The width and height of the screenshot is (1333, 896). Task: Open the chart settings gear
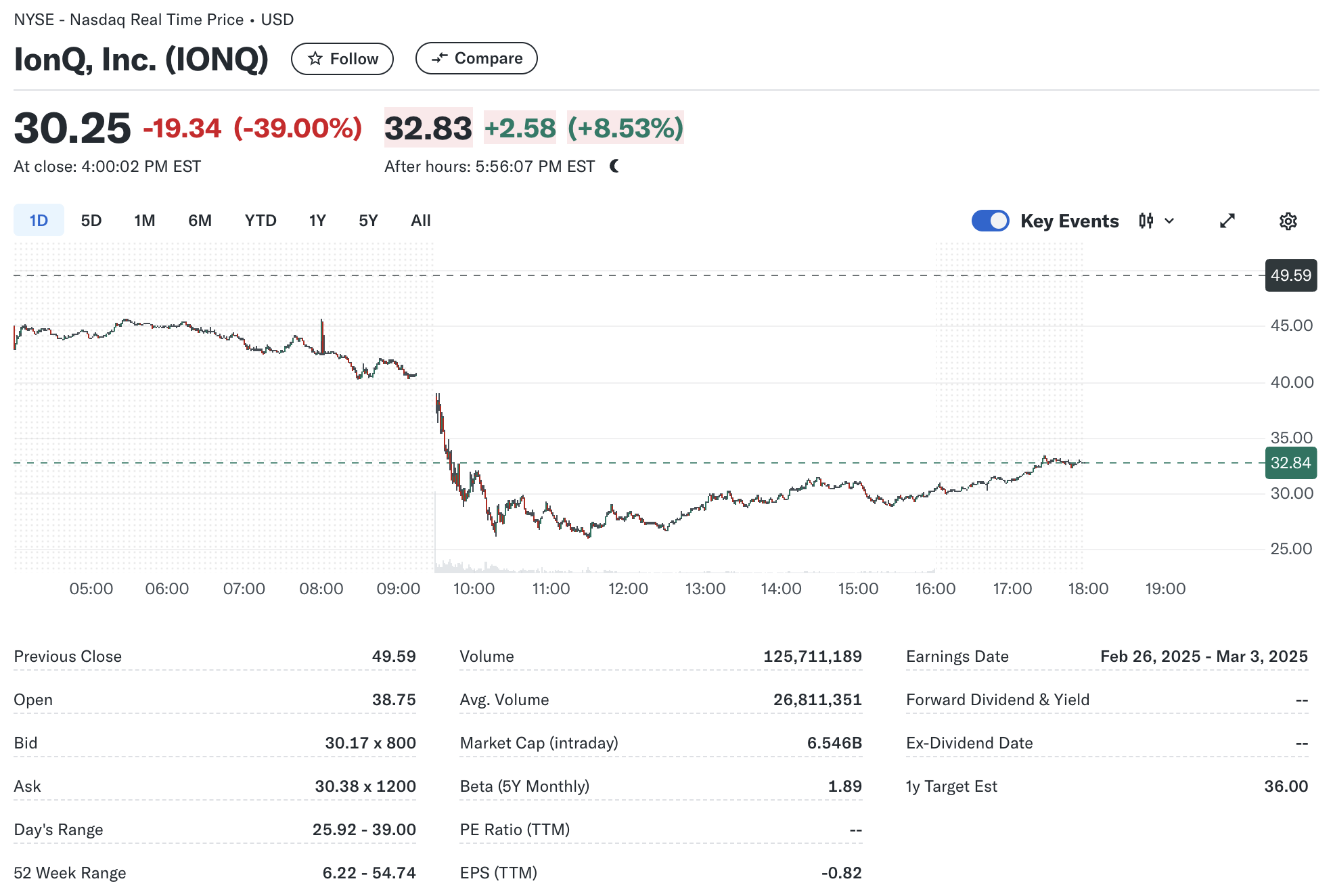tap(1288, 221)
